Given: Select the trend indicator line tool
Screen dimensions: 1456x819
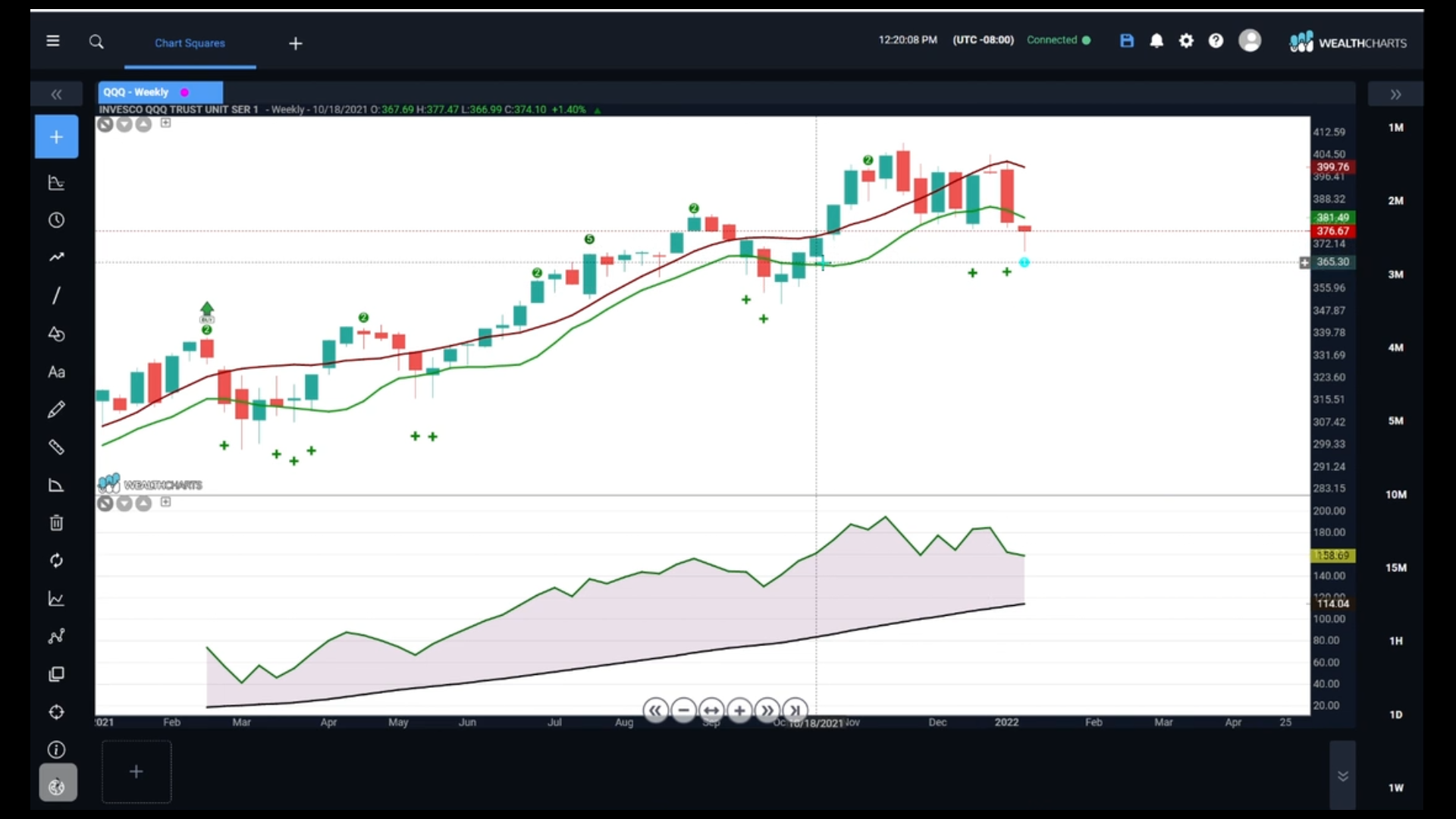Looking at the screenshot, I should (x=56, y=258).
